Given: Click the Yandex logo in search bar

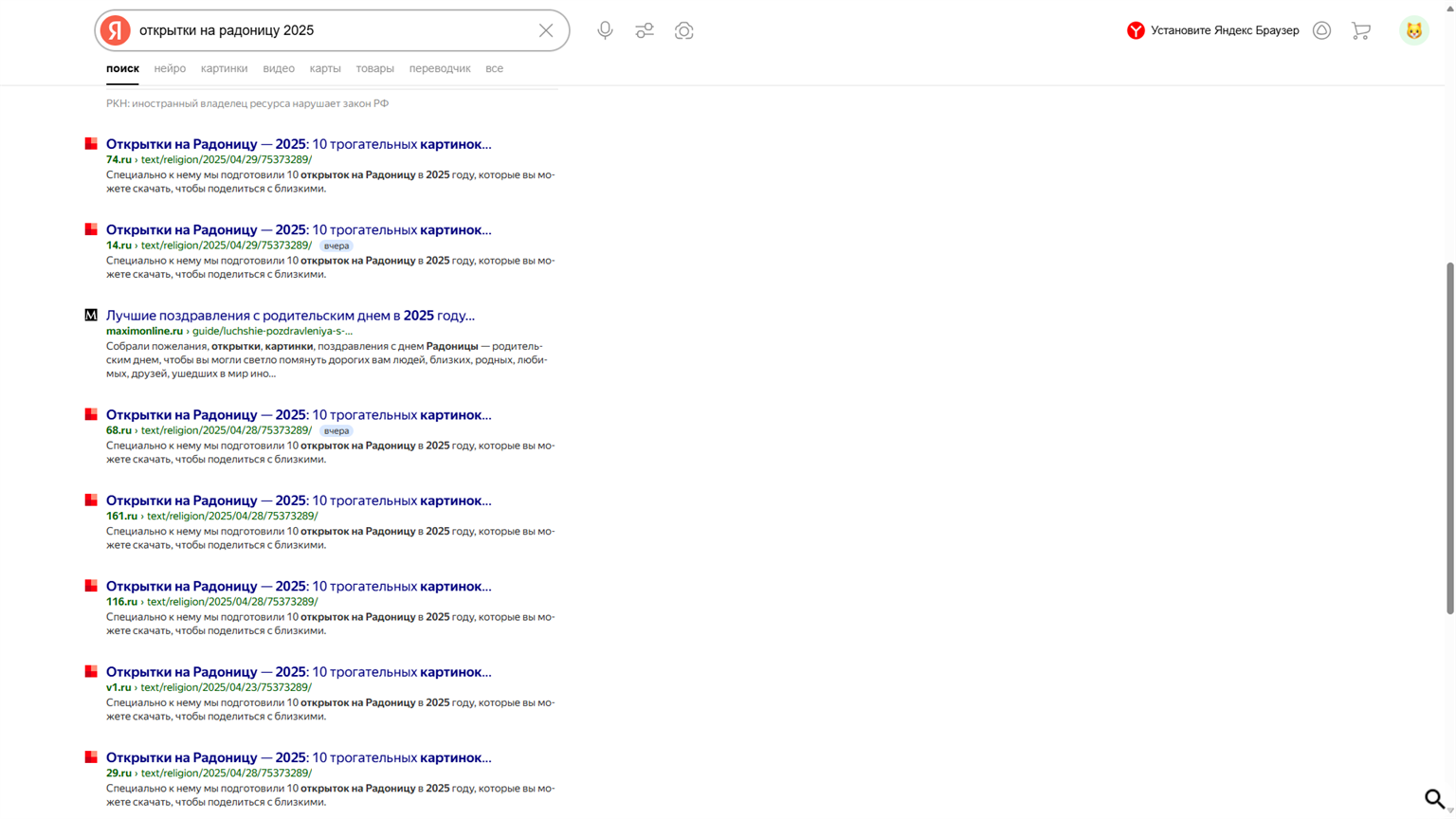Looking at the screenshot, I should [x=116, y=30].
